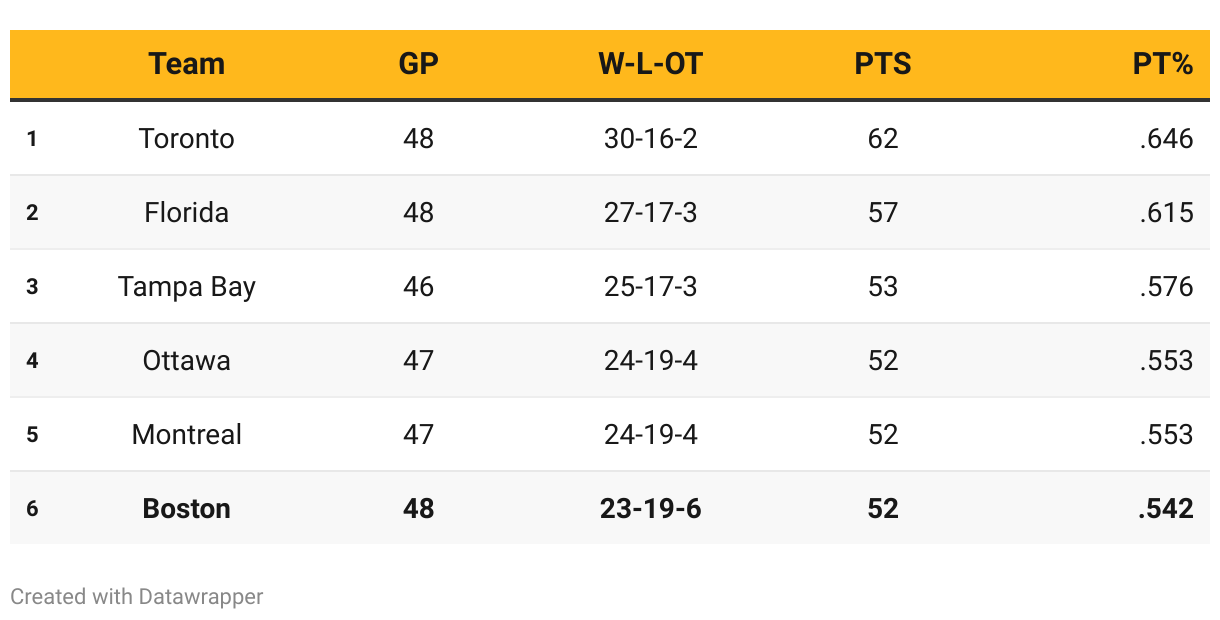Viewport: 1220px width, 620px height.
Task: Click the PT% column header
Action: point(1163,64)
